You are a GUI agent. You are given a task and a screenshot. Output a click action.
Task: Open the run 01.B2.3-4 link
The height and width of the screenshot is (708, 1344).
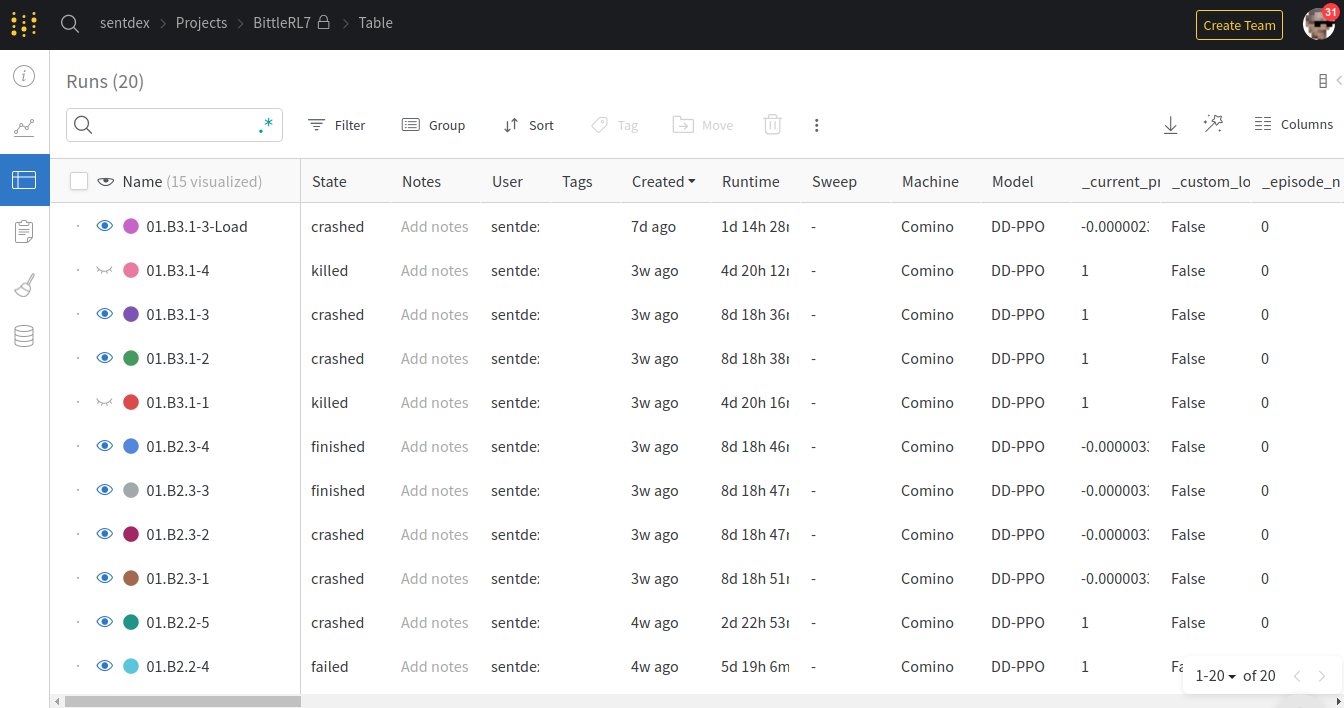[x=177, y=447]
